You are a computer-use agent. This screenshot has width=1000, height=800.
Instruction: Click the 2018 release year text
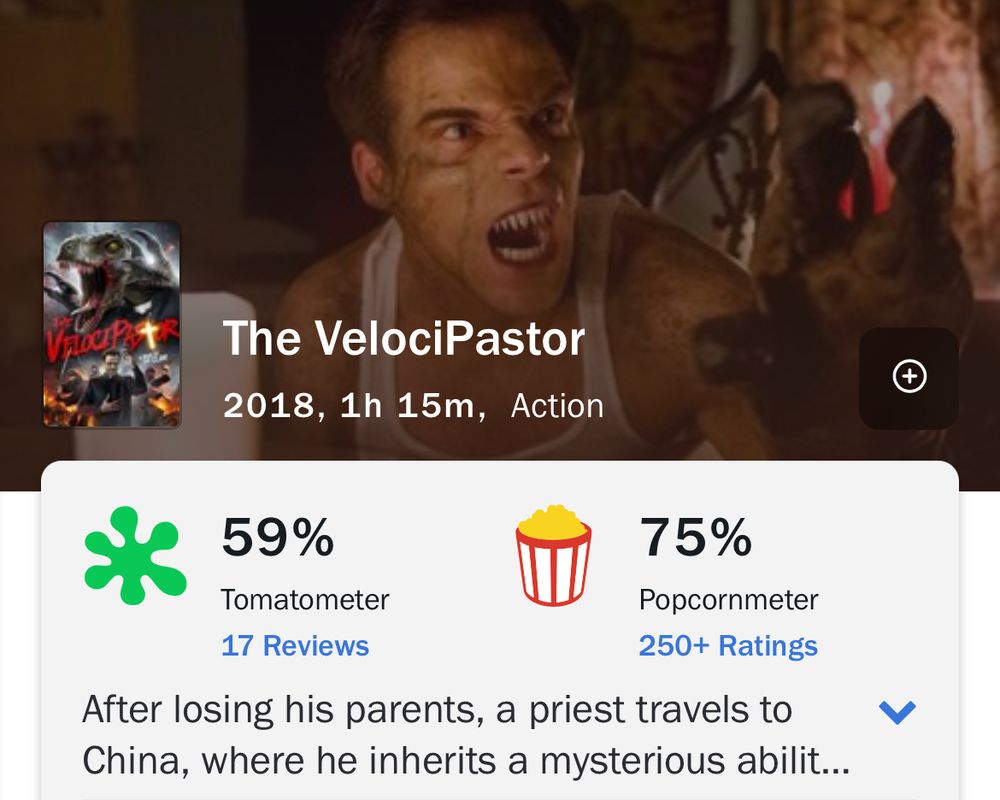pyautogui.click(x=263, y=406)
